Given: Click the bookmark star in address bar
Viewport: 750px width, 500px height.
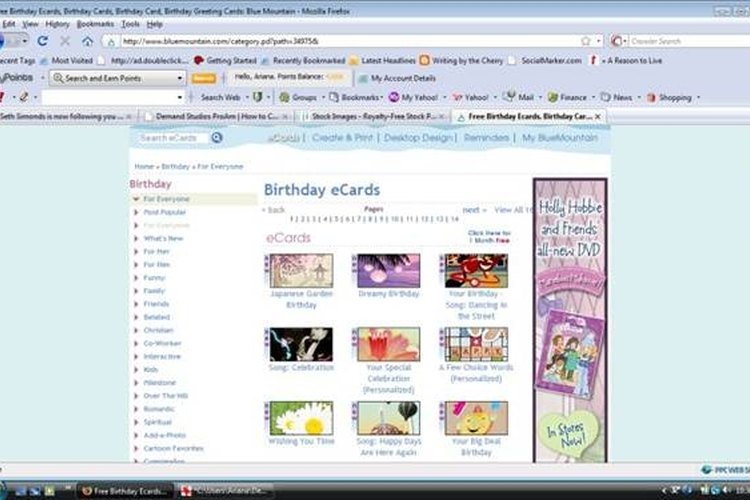Looking at the screenshot, I should (x=585, y=41).
